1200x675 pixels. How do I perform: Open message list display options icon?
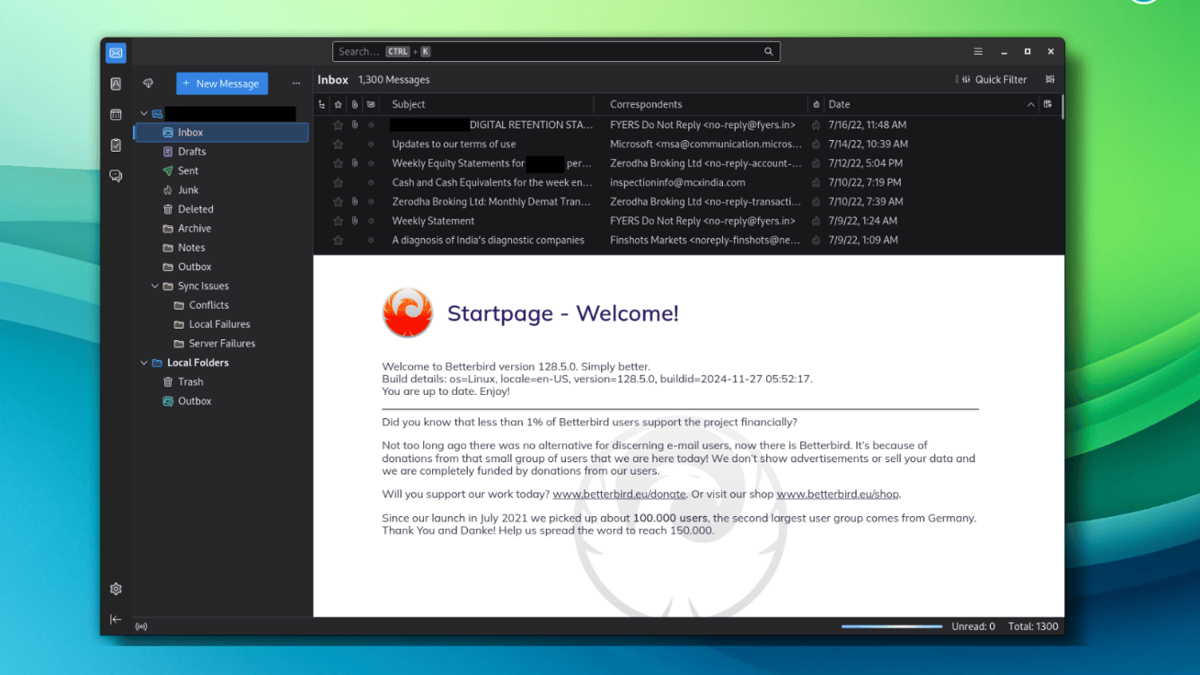[1050, 80]
